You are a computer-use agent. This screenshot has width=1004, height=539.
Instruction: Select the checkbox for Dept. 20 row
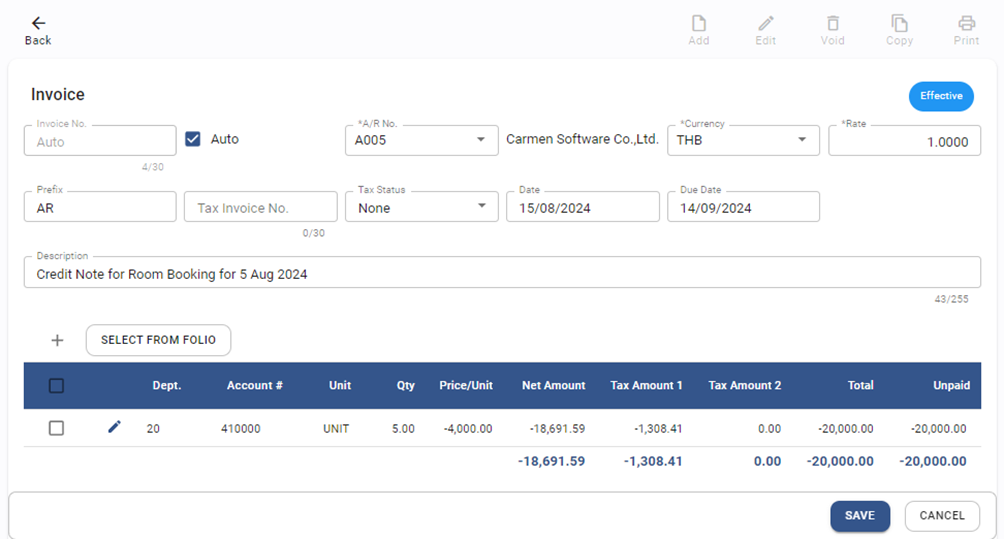(x=57, y=428)
